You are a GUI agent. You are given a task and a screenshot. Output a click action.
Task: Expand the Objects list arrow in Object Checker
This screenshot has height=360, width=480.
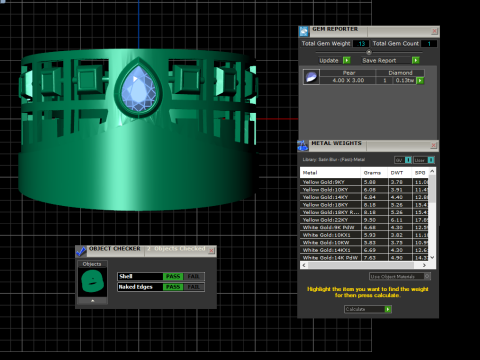click(x=93, y=301)
